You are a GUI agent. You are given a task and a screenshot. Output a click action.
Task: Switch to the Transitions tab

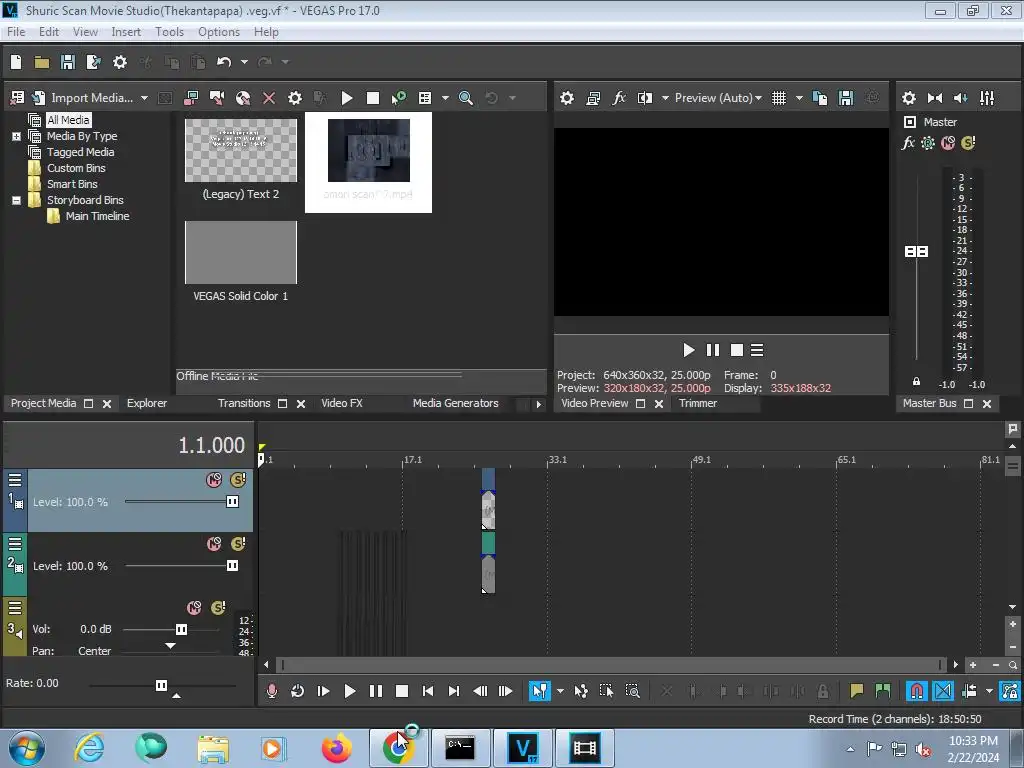coord(244,404)
